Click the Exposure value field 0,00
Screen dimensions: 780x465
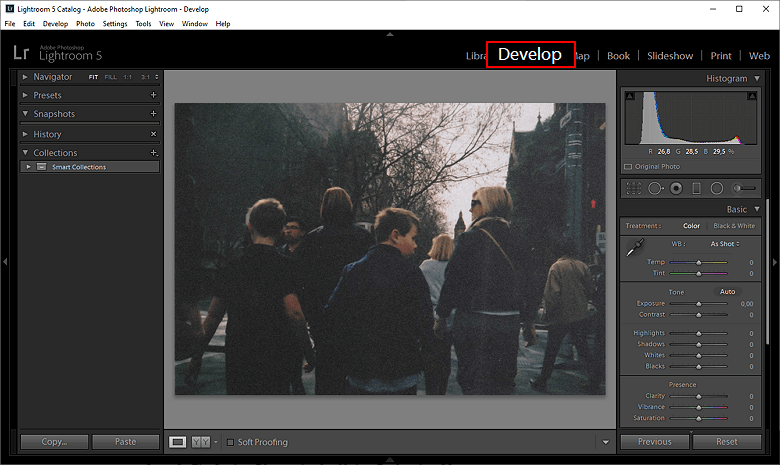(747, 304)
